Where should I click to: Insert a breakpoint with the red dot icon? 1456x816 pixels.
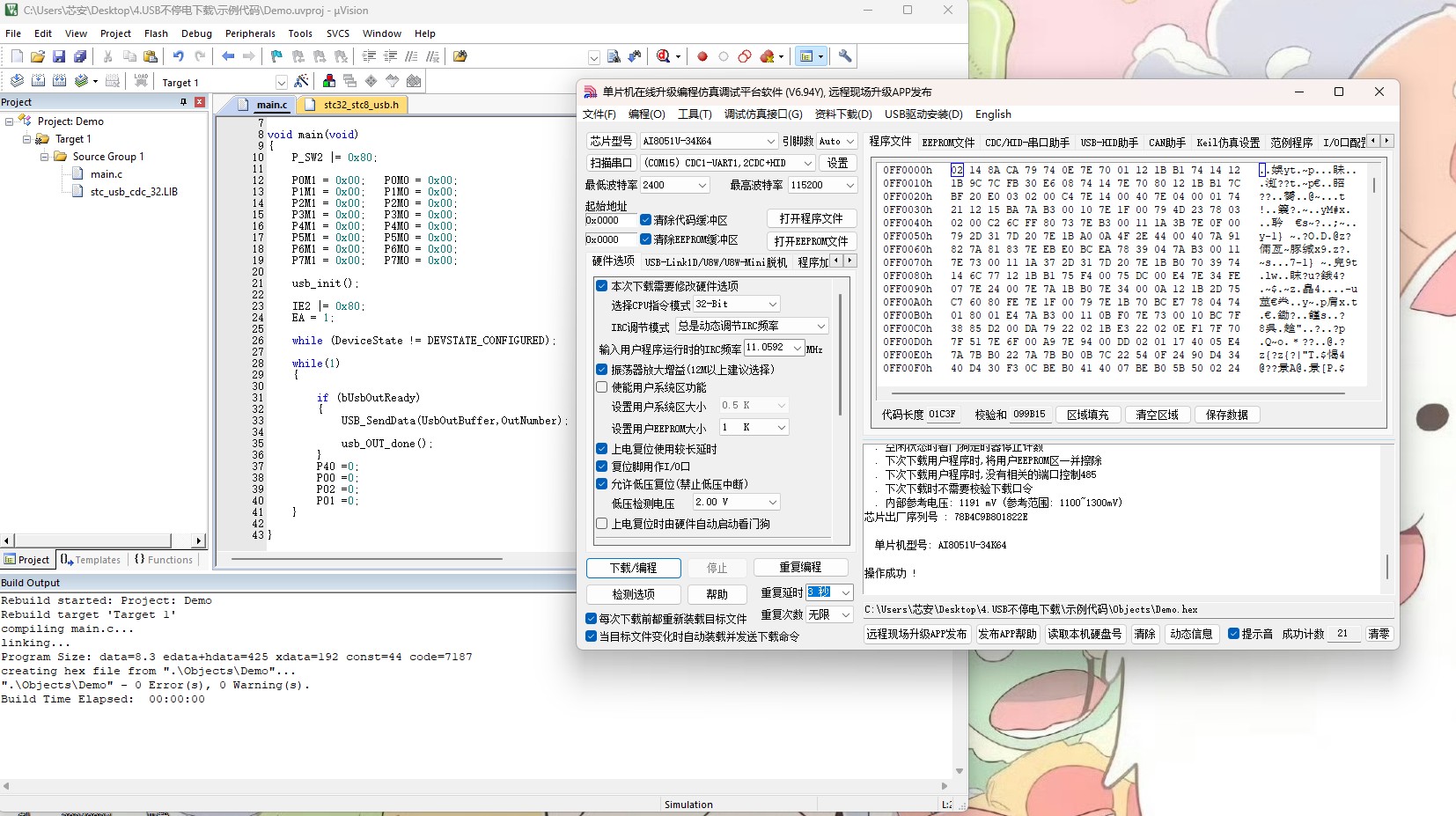click(702, 56)
